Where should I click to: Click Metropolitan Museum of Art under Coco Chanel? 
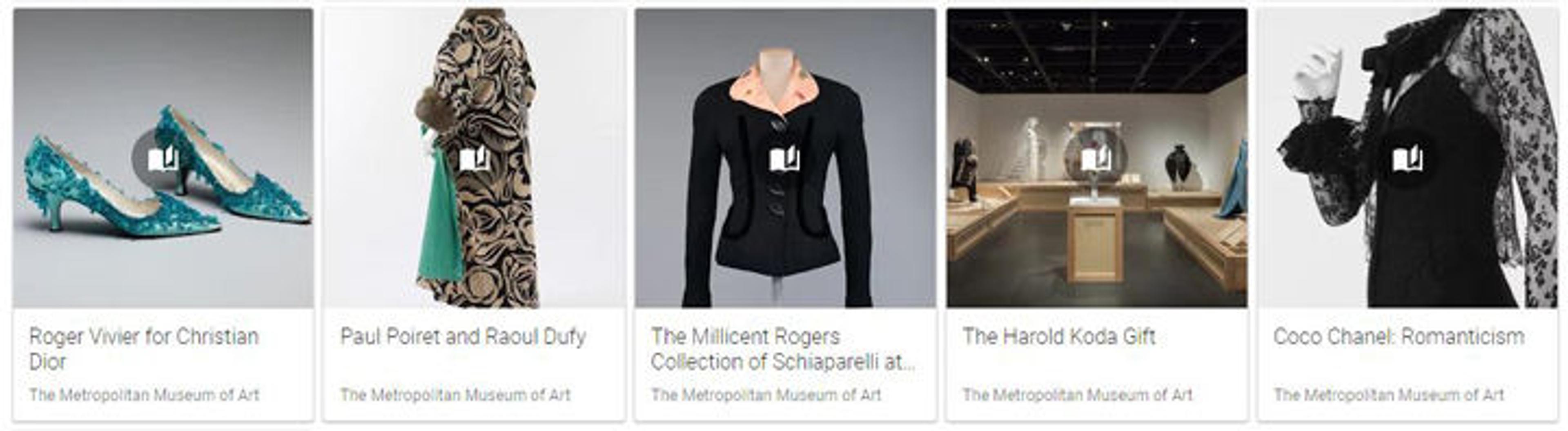click(x=1389, y=395)
